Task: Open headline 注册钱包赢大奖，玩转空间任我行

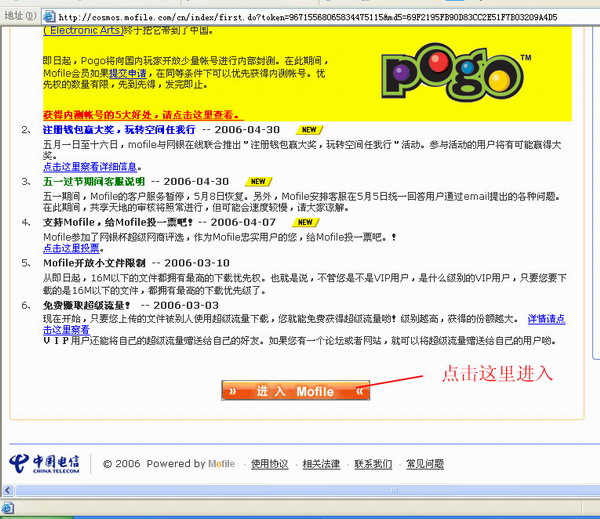Action: [x=119, y=130]
